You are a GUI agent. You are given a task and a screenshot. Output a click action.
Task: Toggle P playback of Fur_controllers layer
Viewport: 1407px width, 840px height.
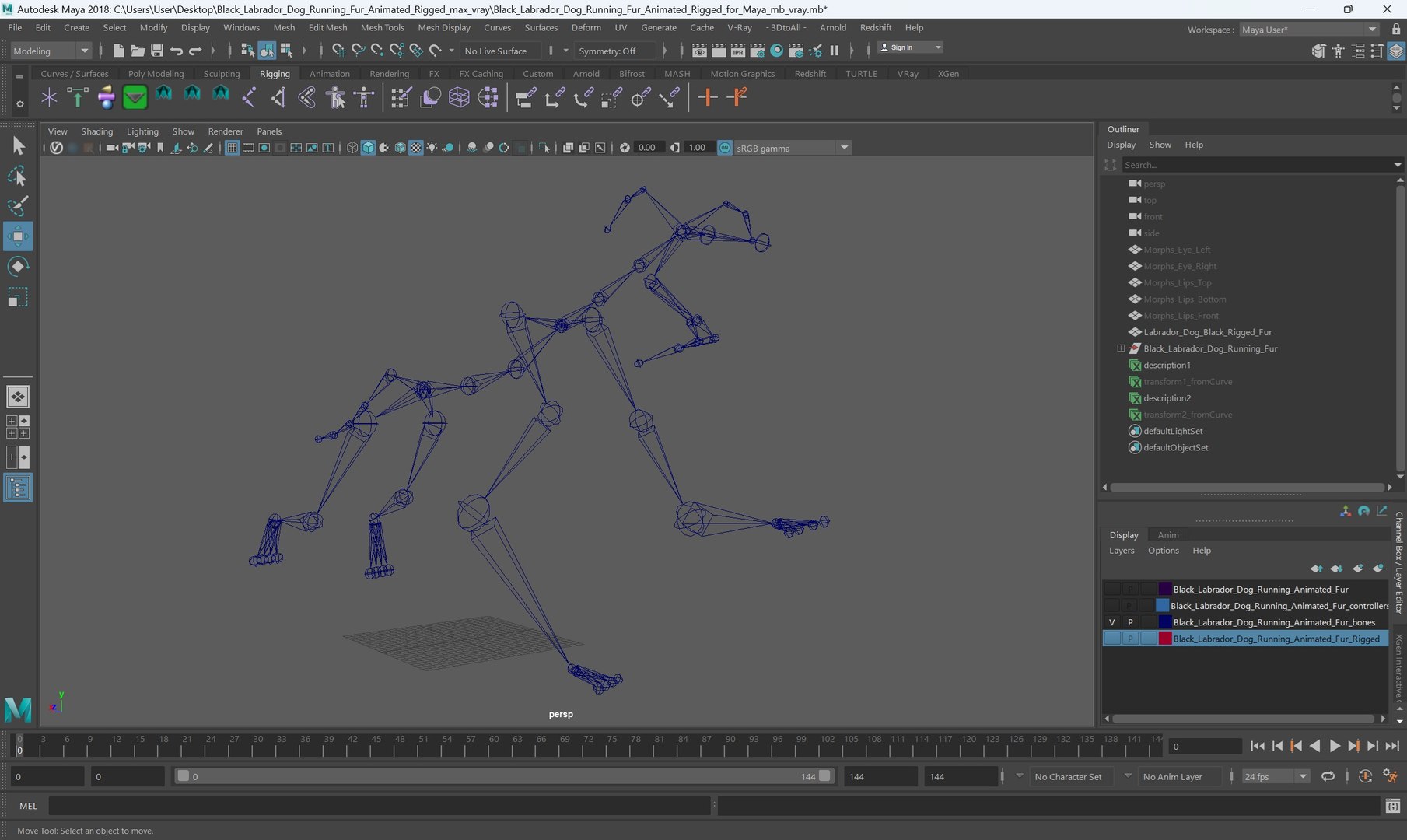pyautogui.click(x=1129, y=606)
